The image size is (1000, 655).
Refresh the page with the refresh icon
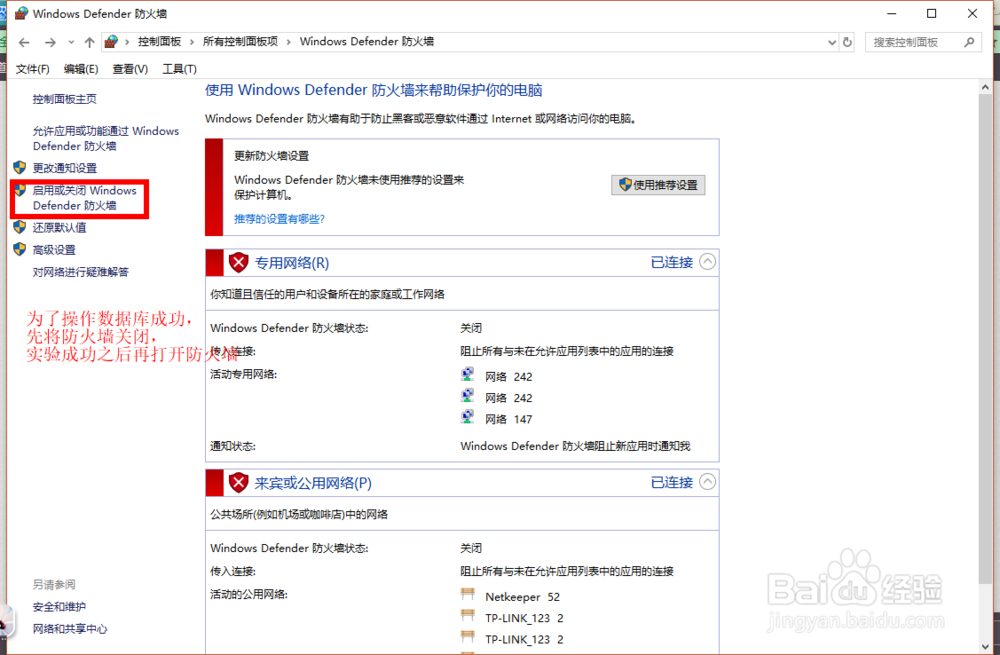click(x=847, y=42)
